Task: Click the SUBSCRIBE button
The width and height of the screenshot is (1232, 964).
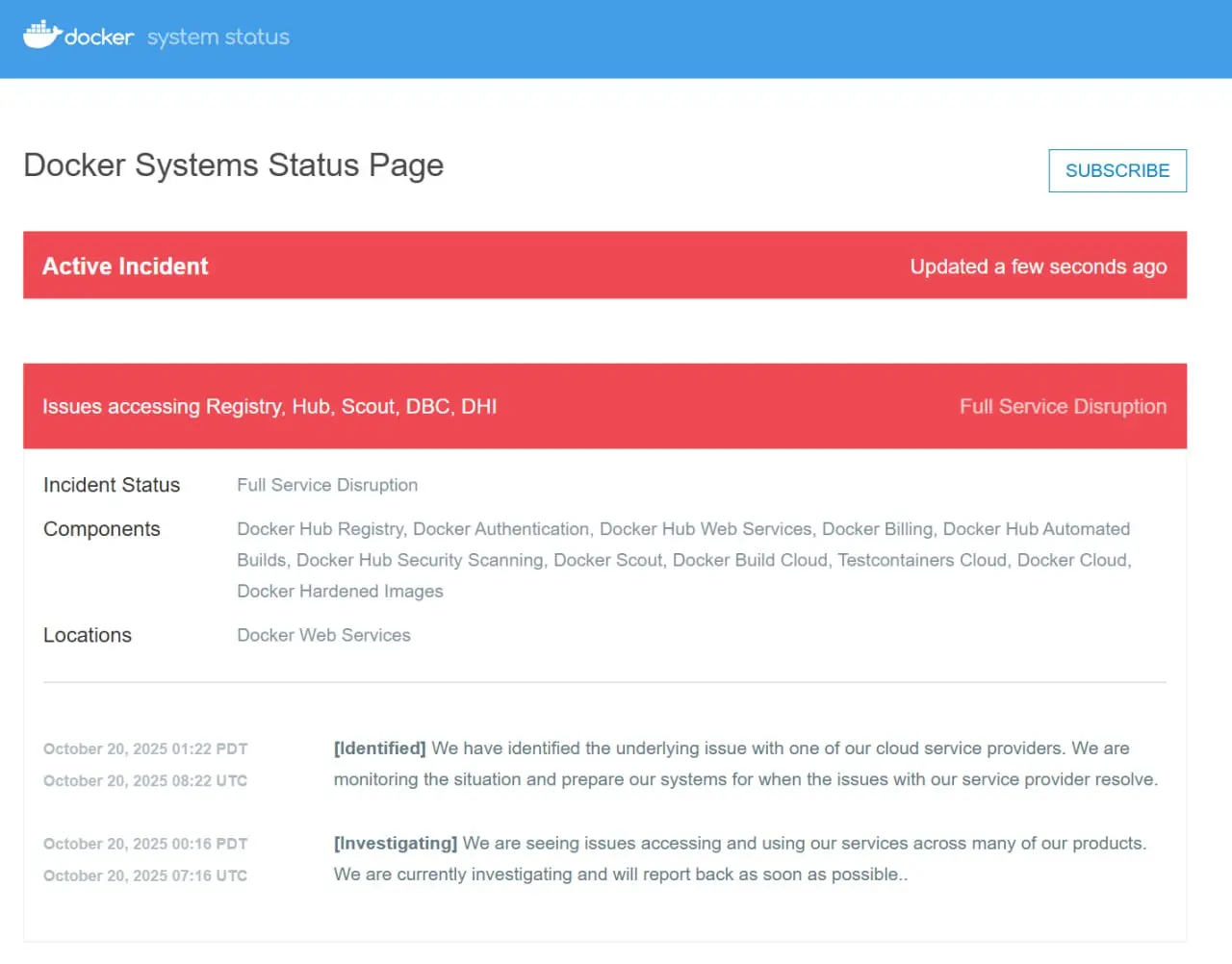Action: (1117, 170)
